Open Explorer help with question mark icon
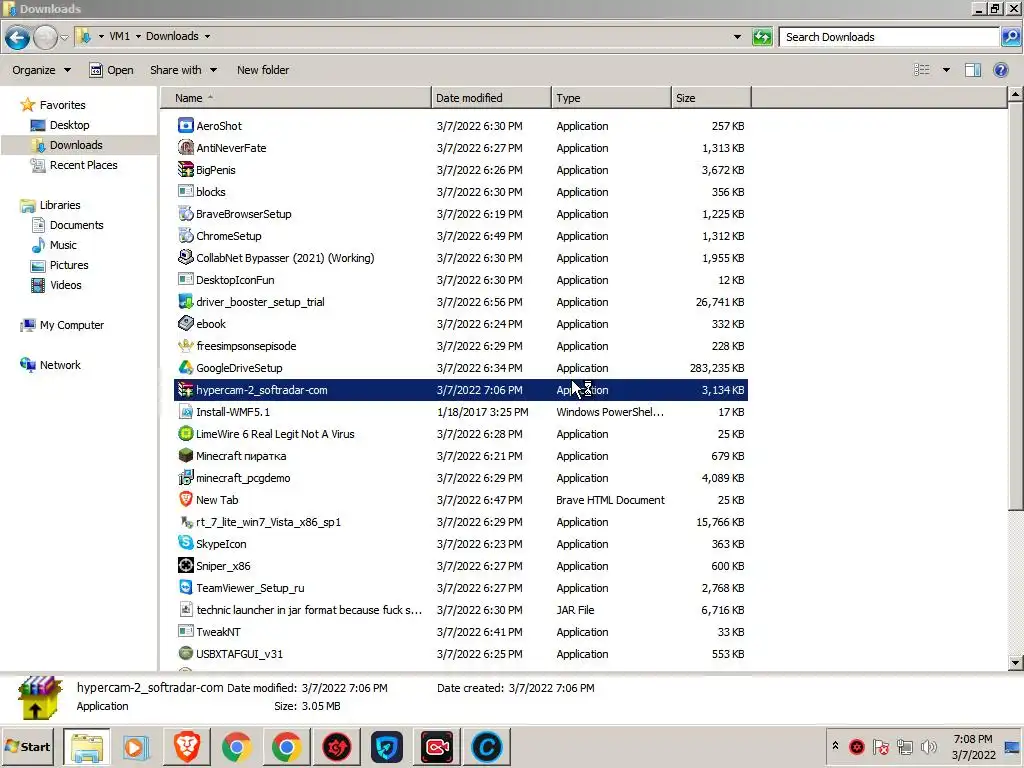1024x768 pixels. tap(1000, 70)
